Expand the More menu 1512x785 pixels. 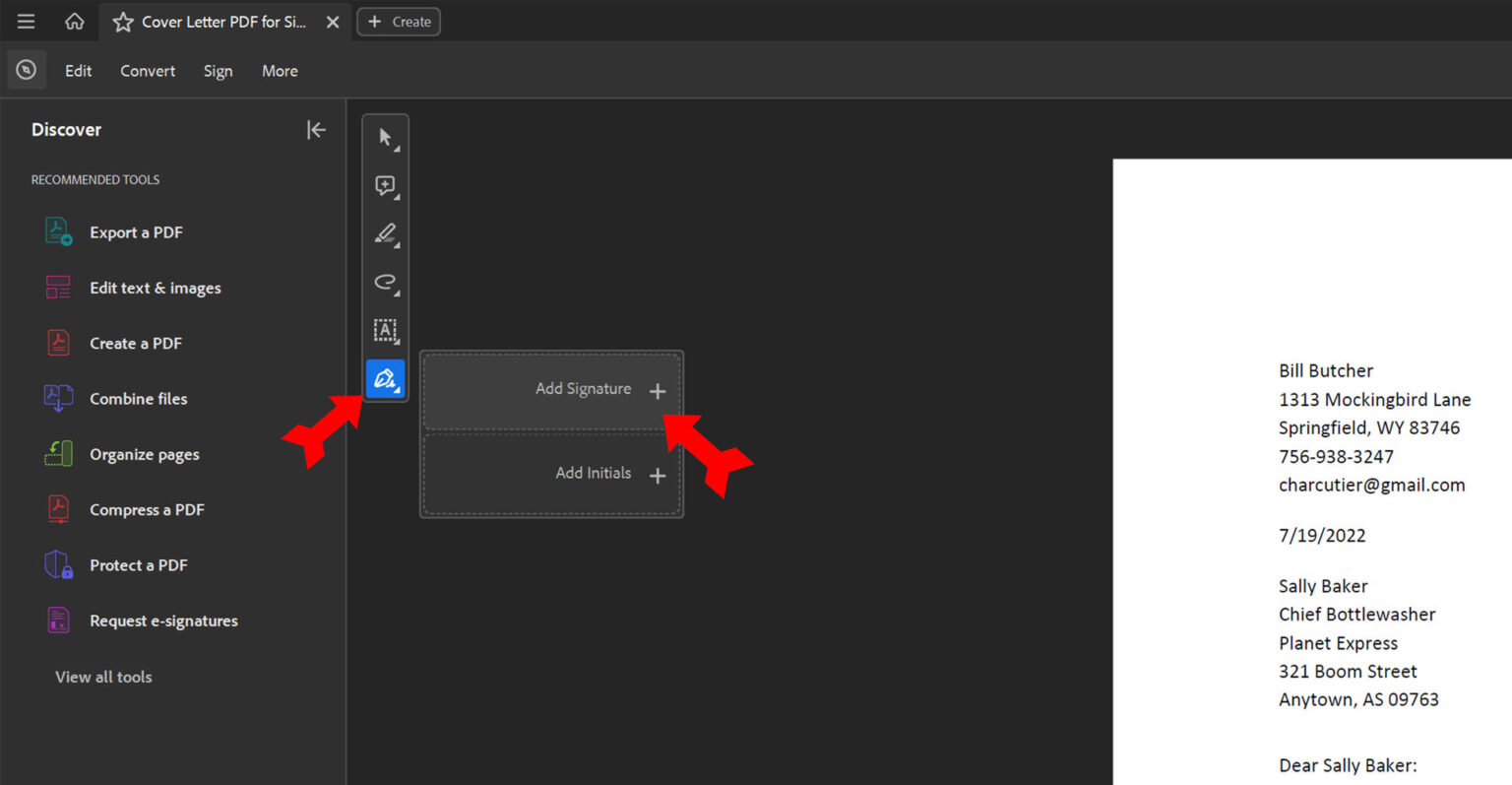pos(280,71)
